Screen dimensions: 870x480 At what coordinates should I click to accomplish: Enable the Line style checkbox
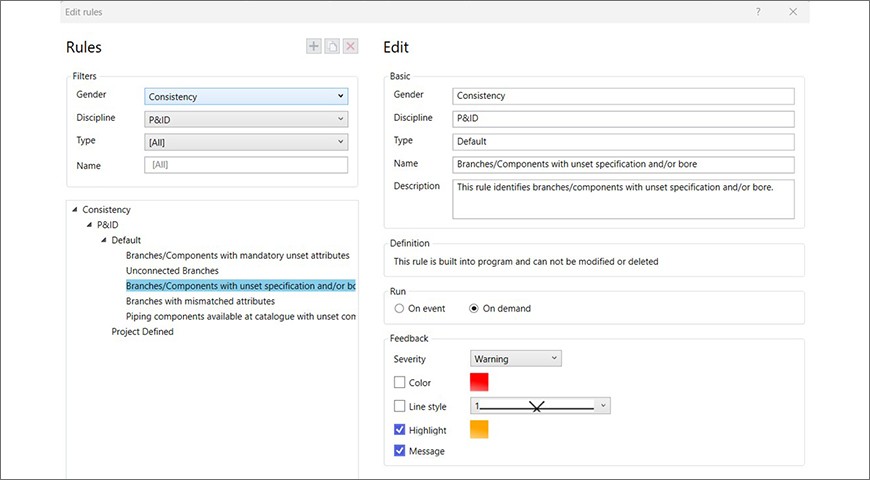click(x=400, y=406)
